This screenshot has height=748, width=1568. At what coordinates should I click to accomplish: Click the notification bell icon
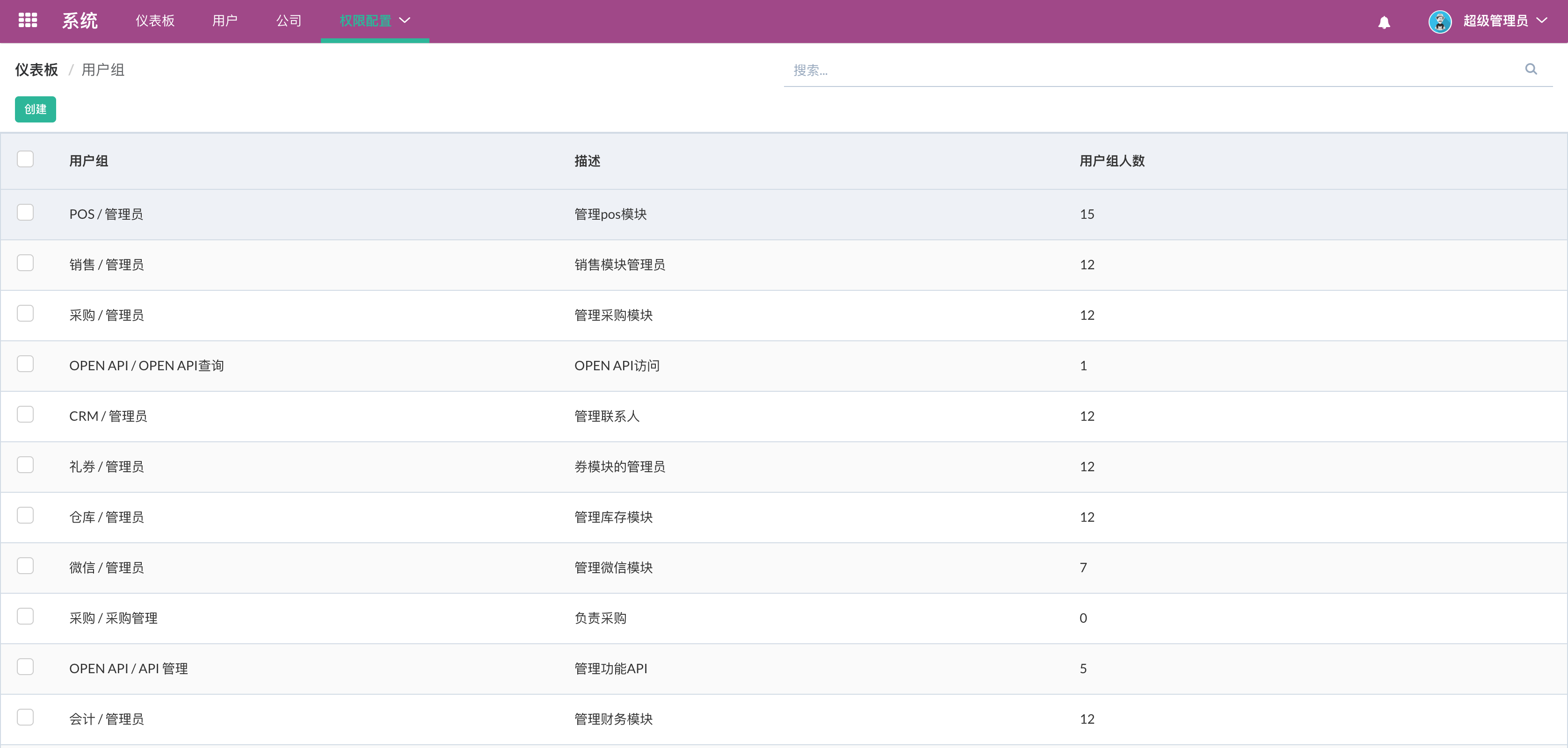pos(1384,22)
